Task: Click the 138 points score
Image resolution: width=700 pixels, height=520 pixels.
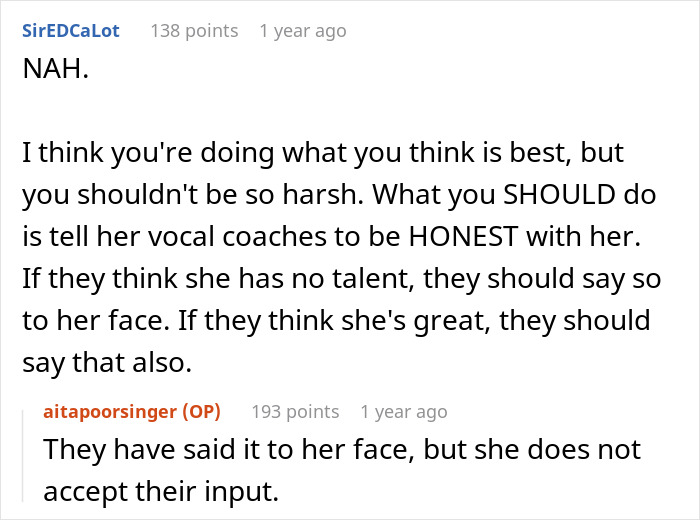Action: click(x=194, y=30)
